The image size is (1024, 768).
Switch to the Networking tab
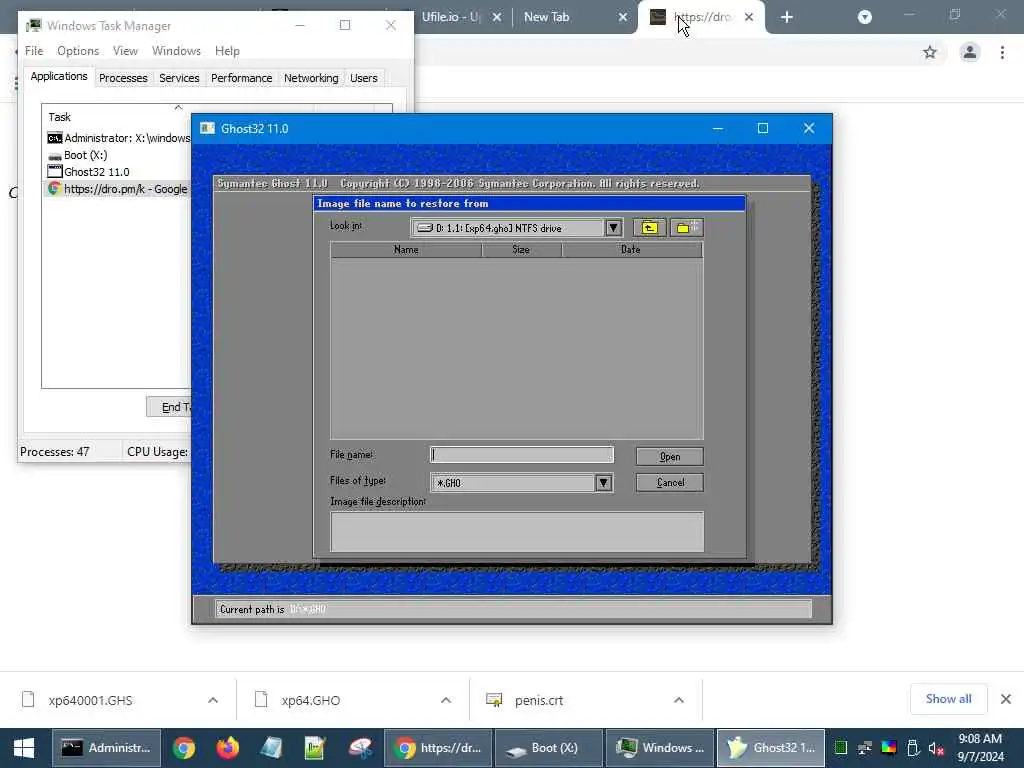tap(311, 78)
